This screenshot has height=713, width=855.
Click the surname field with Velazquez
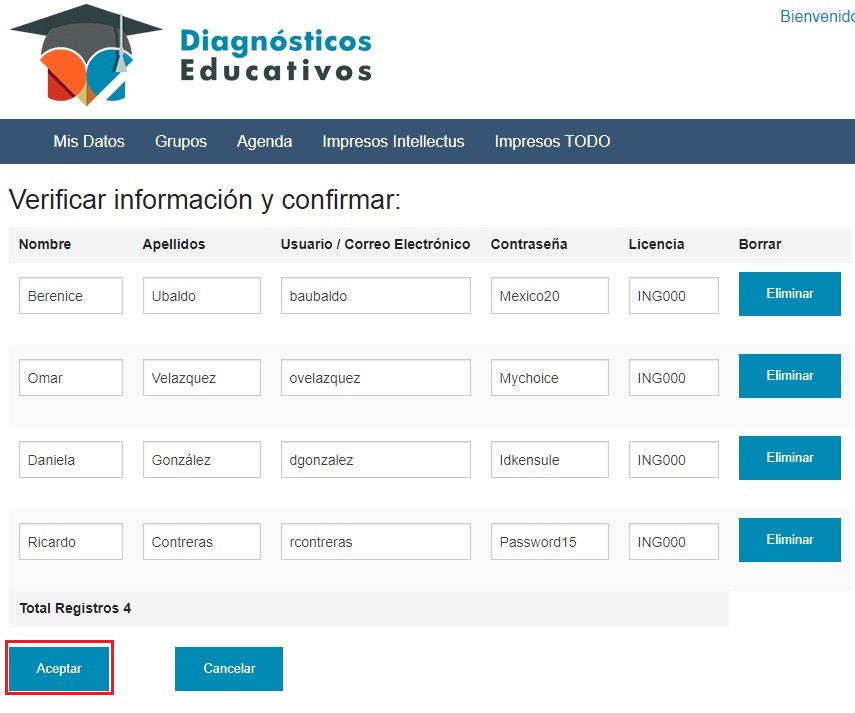pyautogui.click(x=202, y=377)
